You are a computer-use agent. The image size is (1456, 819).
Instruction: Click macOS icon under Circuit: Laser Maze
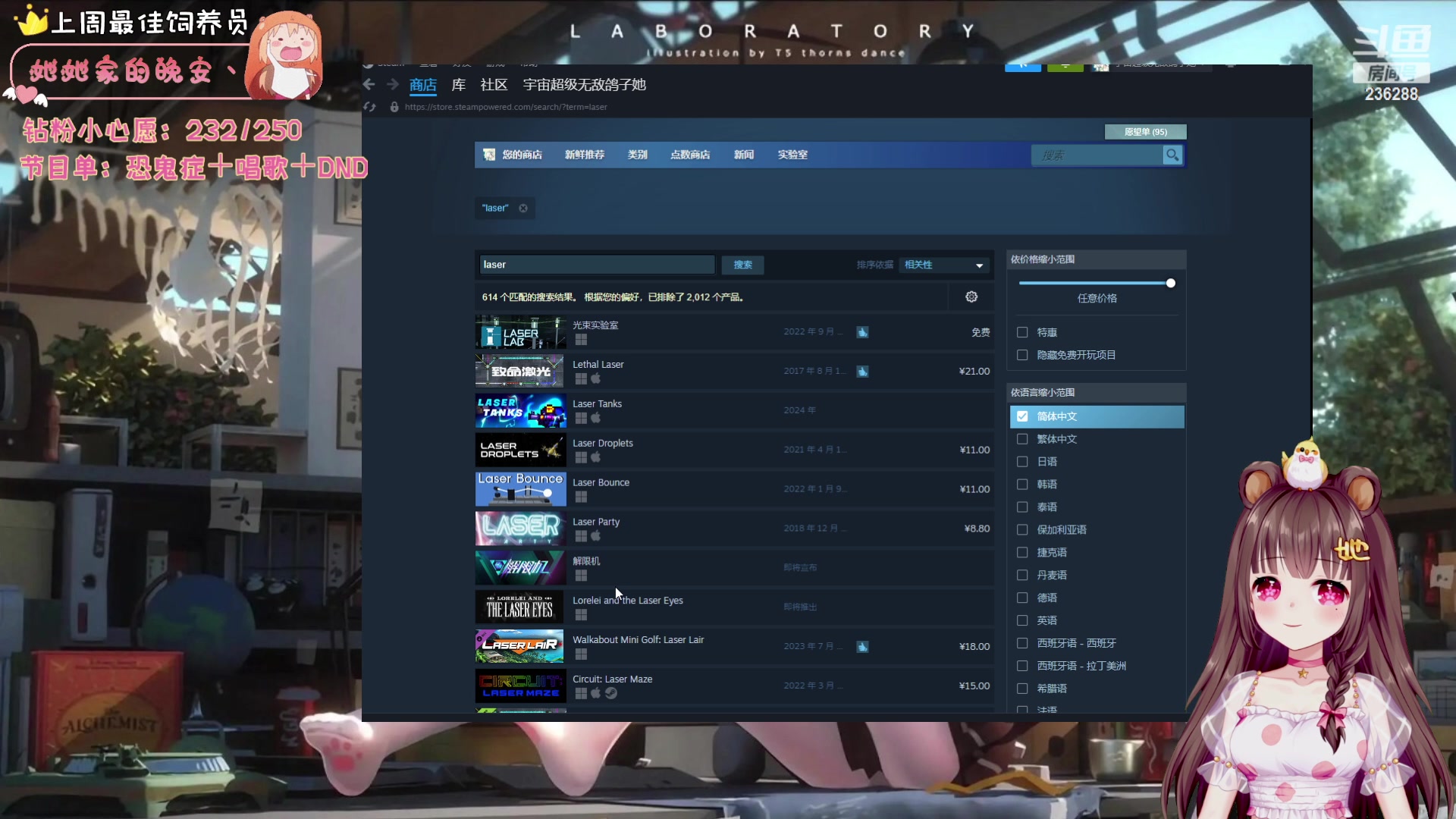[596, 693]
